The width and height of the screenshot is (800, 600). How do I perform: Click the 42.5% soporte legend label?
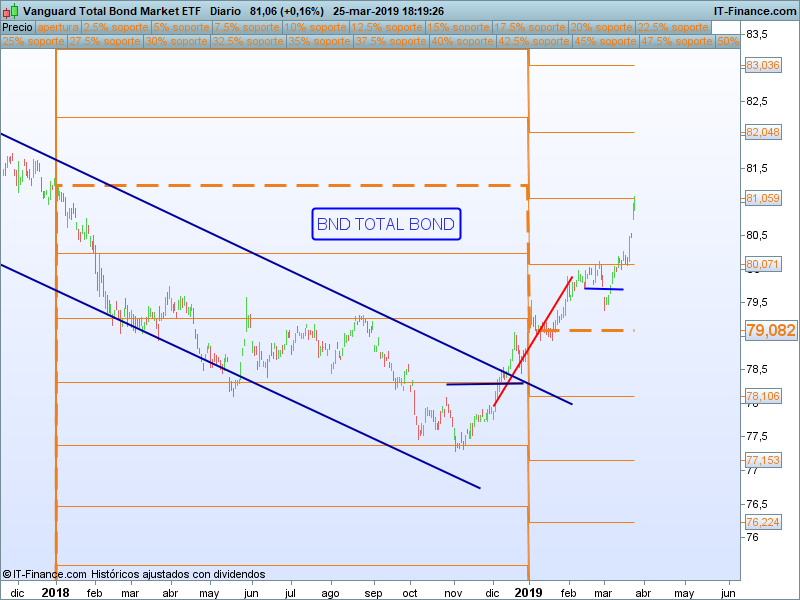click(x=534, y=41)
